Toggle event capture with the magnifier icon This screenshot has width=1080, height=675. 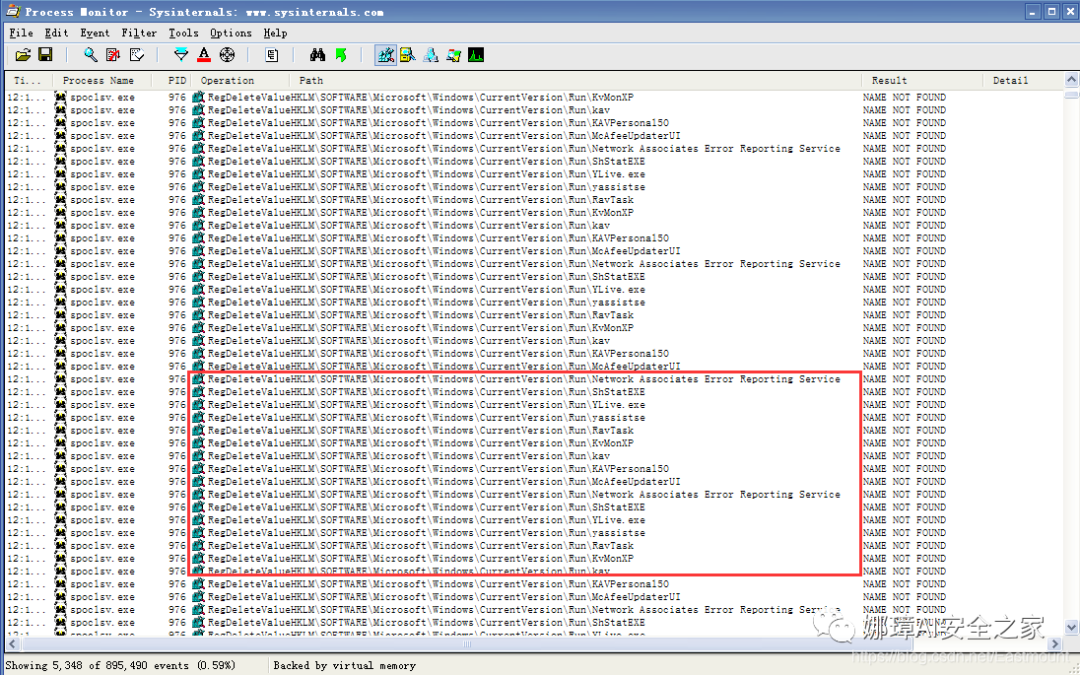(90, 55)
